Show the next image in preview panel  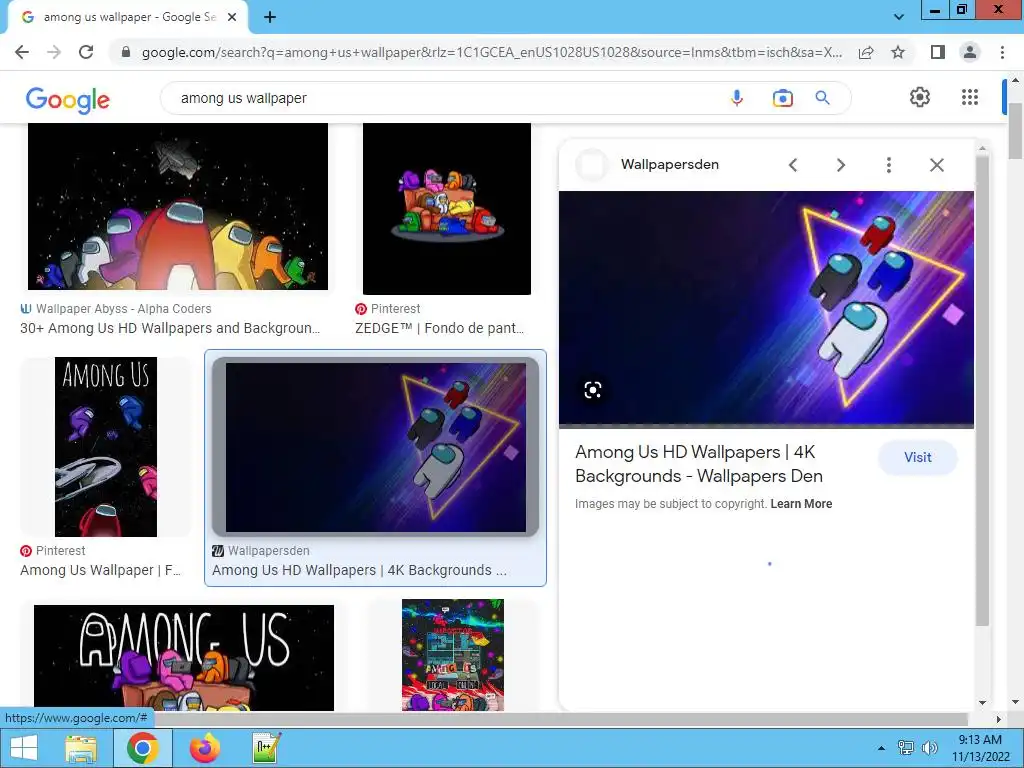pos(841,165)
